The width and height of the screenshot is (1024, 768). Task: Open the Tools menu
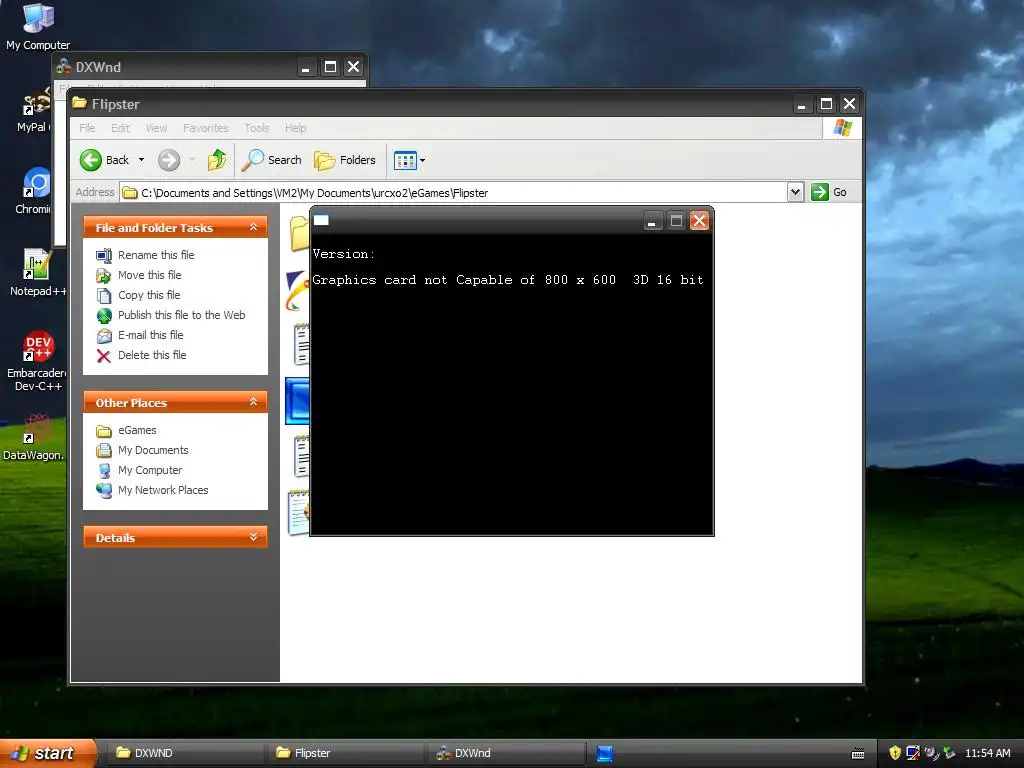[257, 128]
